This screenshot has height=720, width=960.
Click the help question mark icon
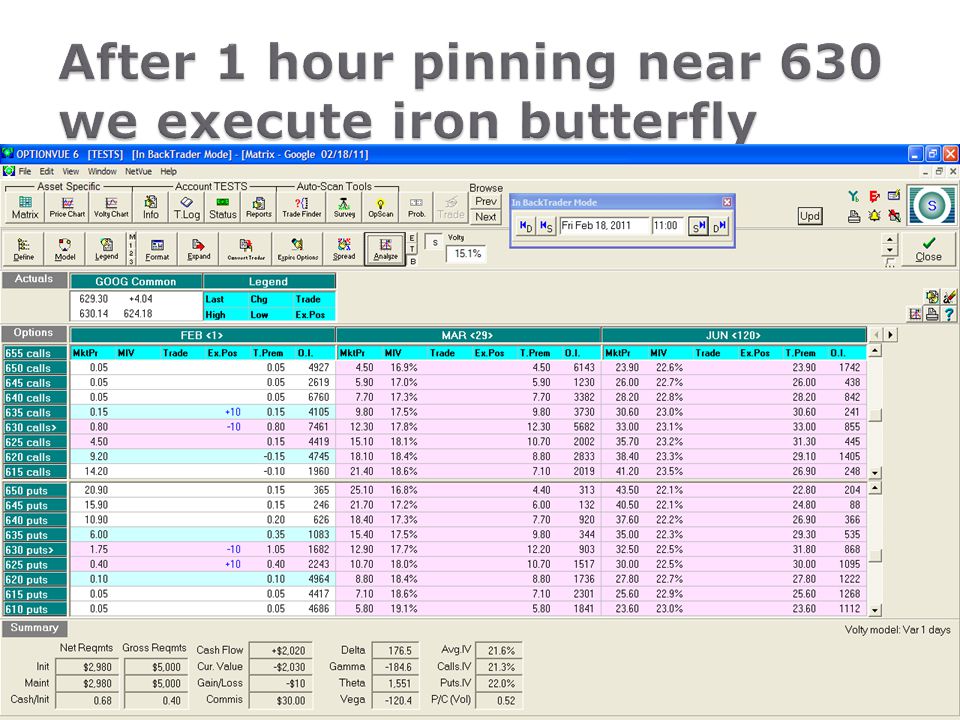pyautogui.click(x=949, y=315)
